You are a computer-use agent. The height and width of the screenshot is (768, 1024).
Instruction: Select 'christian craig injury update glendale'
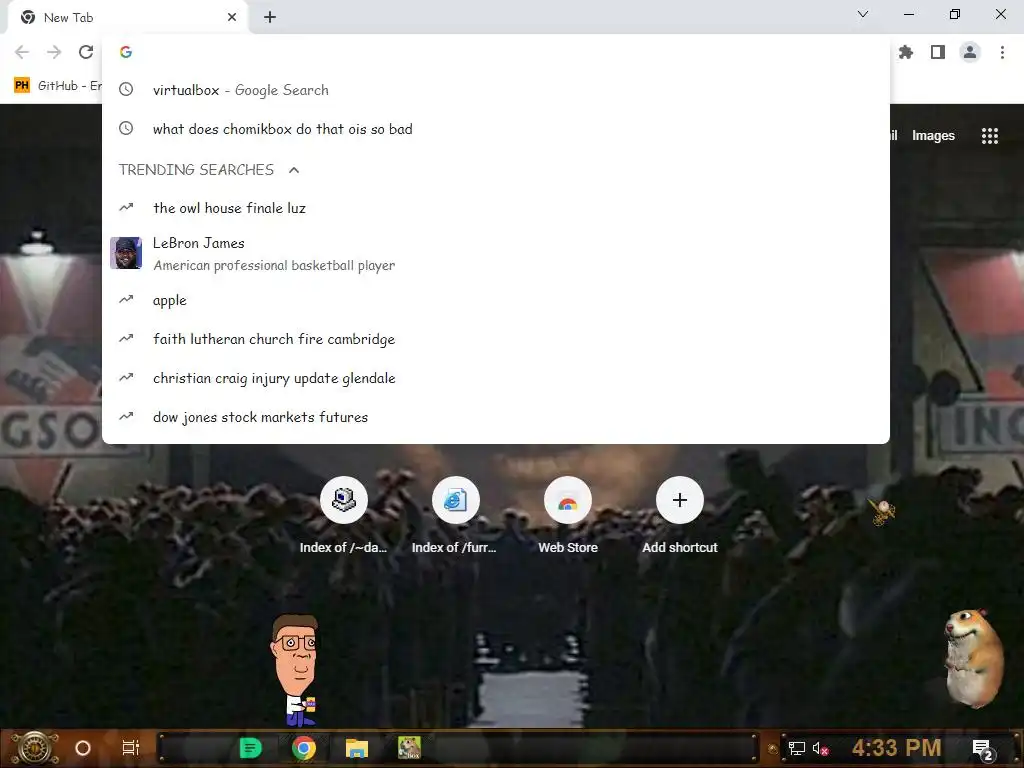[x=496, y=378]
